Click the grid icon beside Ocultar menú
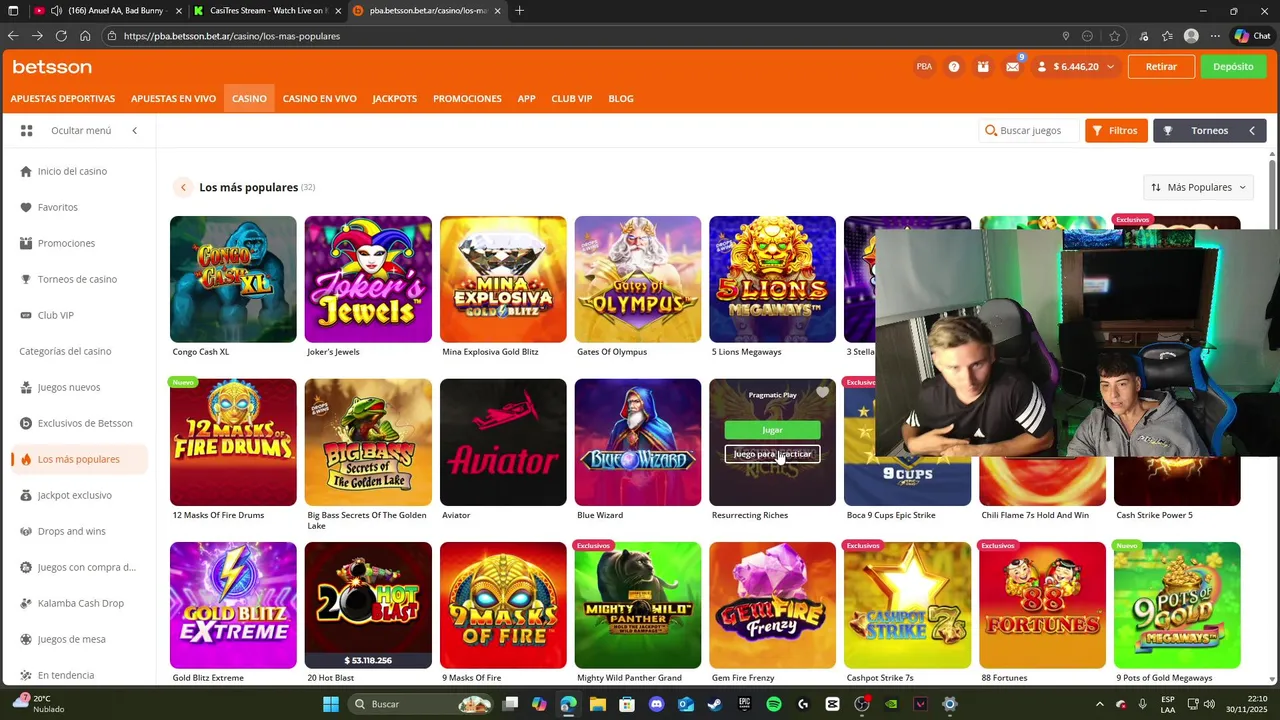1280x720 pixels. tap(27, 131)
